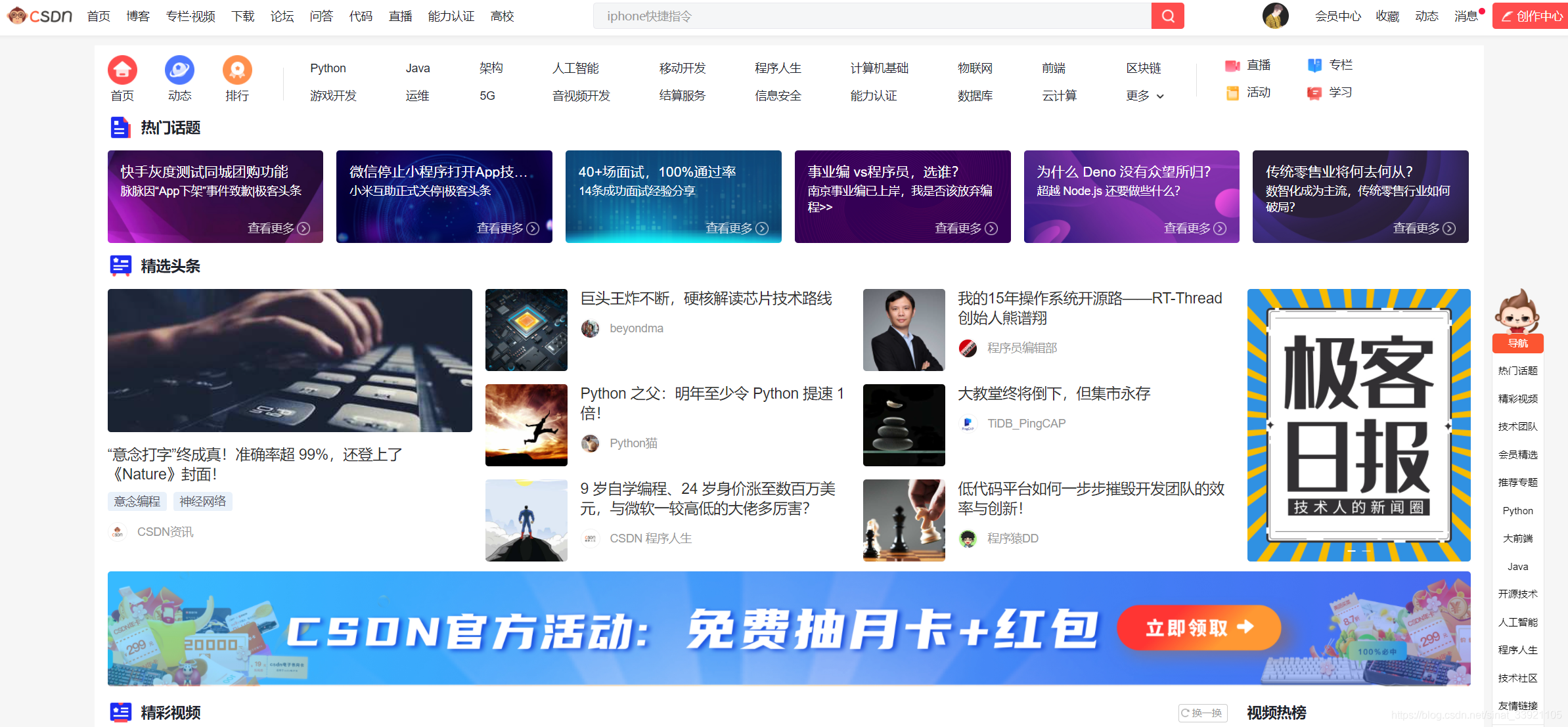Open the red 首页 home icon
Image resolution: width=1568 pixels, height=727 pixels.
pyautogui.click(x=122, y=70)
